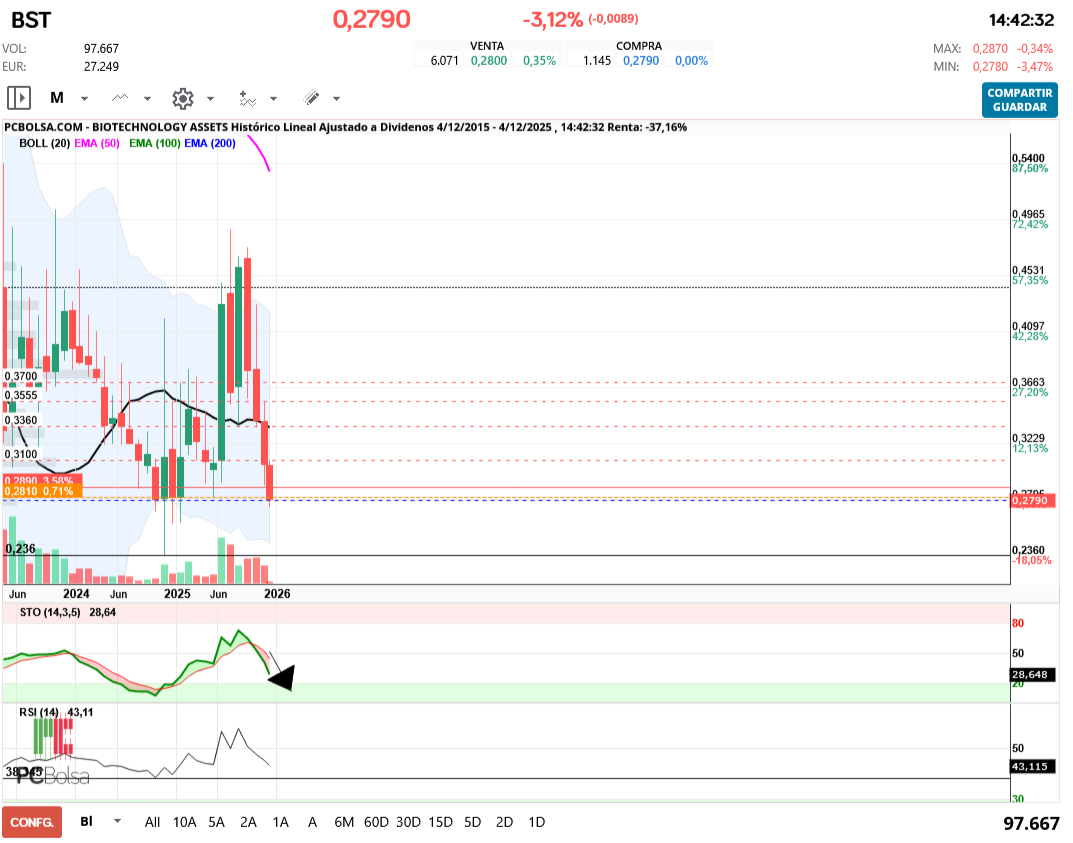Select the 6M time range
Viewport: 1073px width, 843px height.
coord(344,822)
